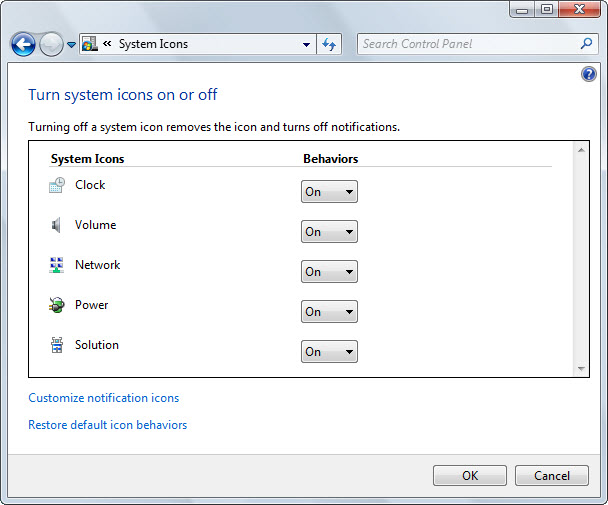Click the Solution system icon

(57, 345)
